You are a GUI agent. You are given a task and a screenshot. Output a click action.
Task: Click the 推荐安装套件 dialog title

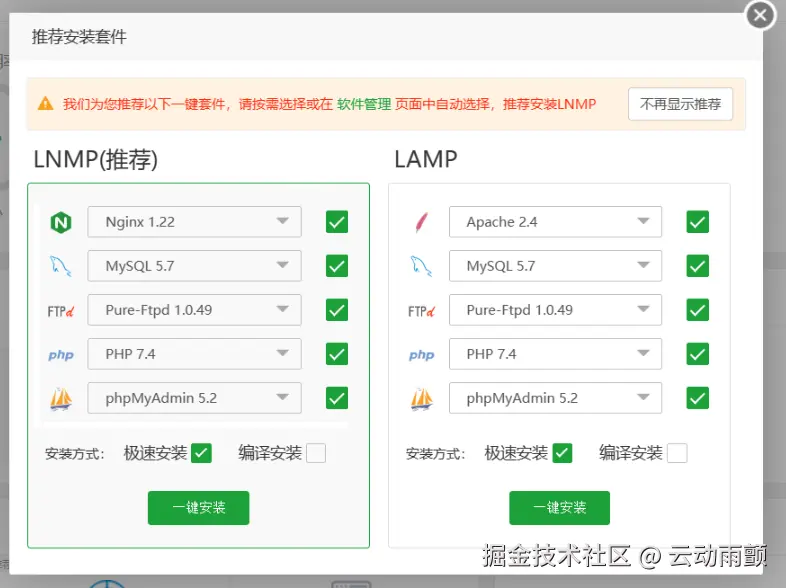point(79,37)
